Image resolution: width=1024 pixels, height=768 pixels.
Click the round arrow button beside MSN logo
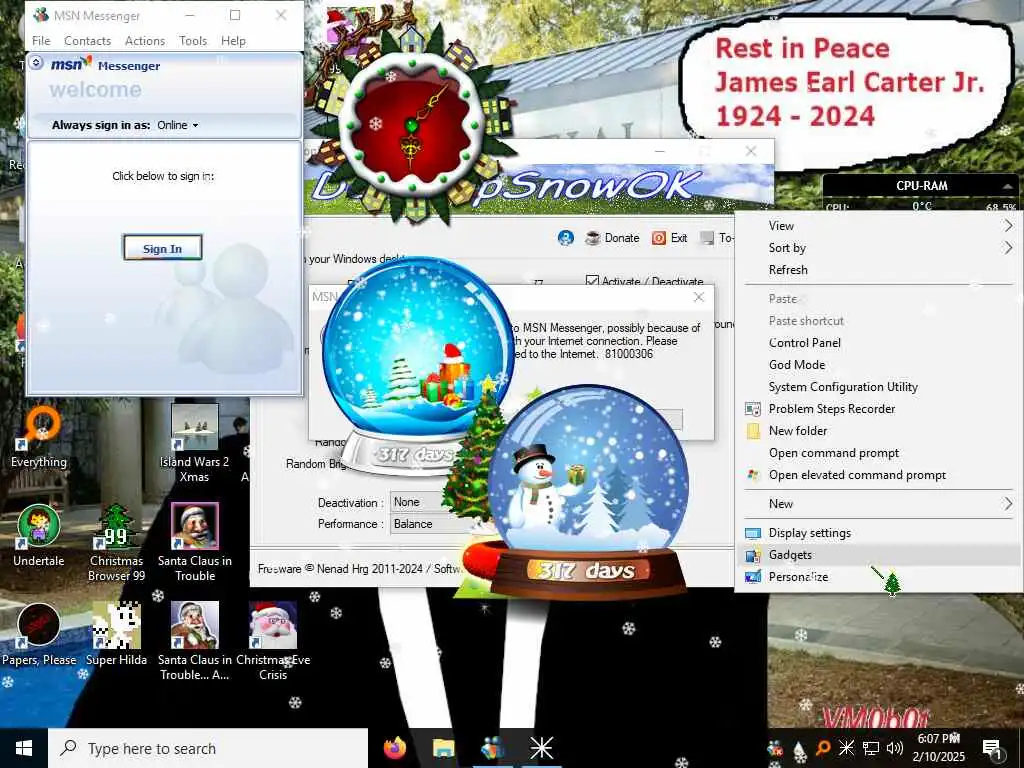37,63
